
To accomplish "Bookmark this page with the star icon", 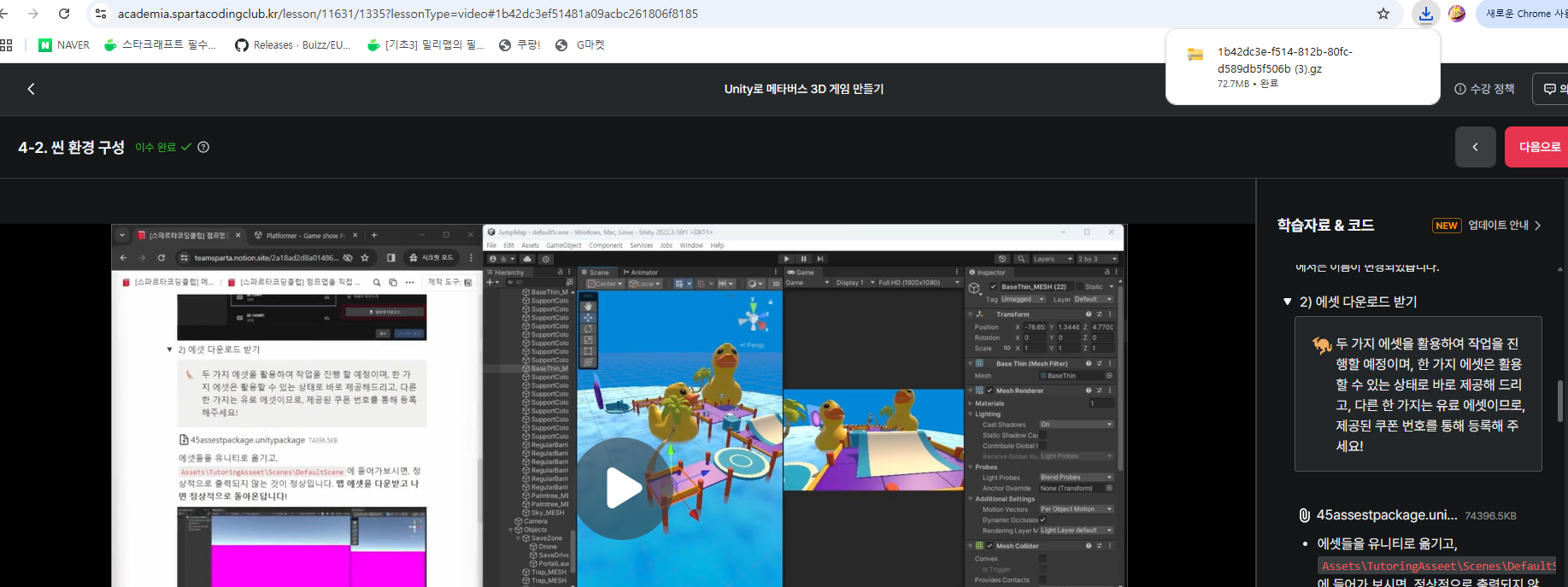I will [x=1383, y=14].
